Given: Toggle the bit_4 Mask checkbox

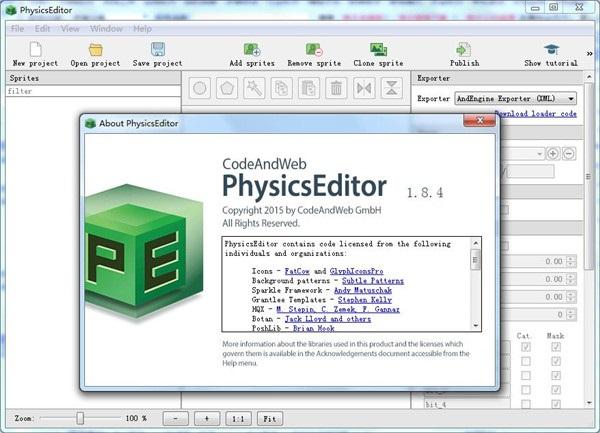Looking at the screenshot, I should pyautogui.click(x=556, y=404).
